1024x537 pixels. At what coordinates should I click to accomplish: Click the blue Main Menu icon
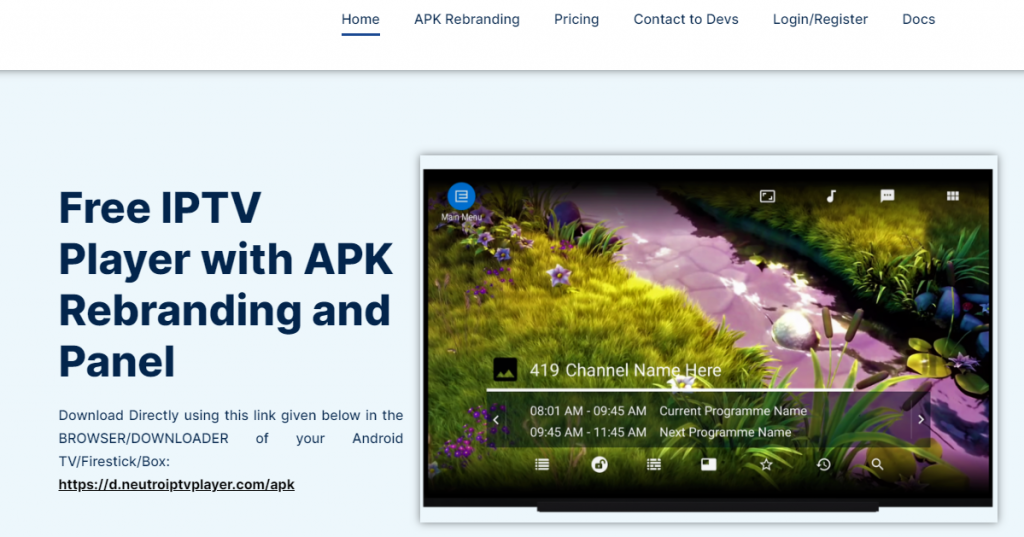point(461,196)
